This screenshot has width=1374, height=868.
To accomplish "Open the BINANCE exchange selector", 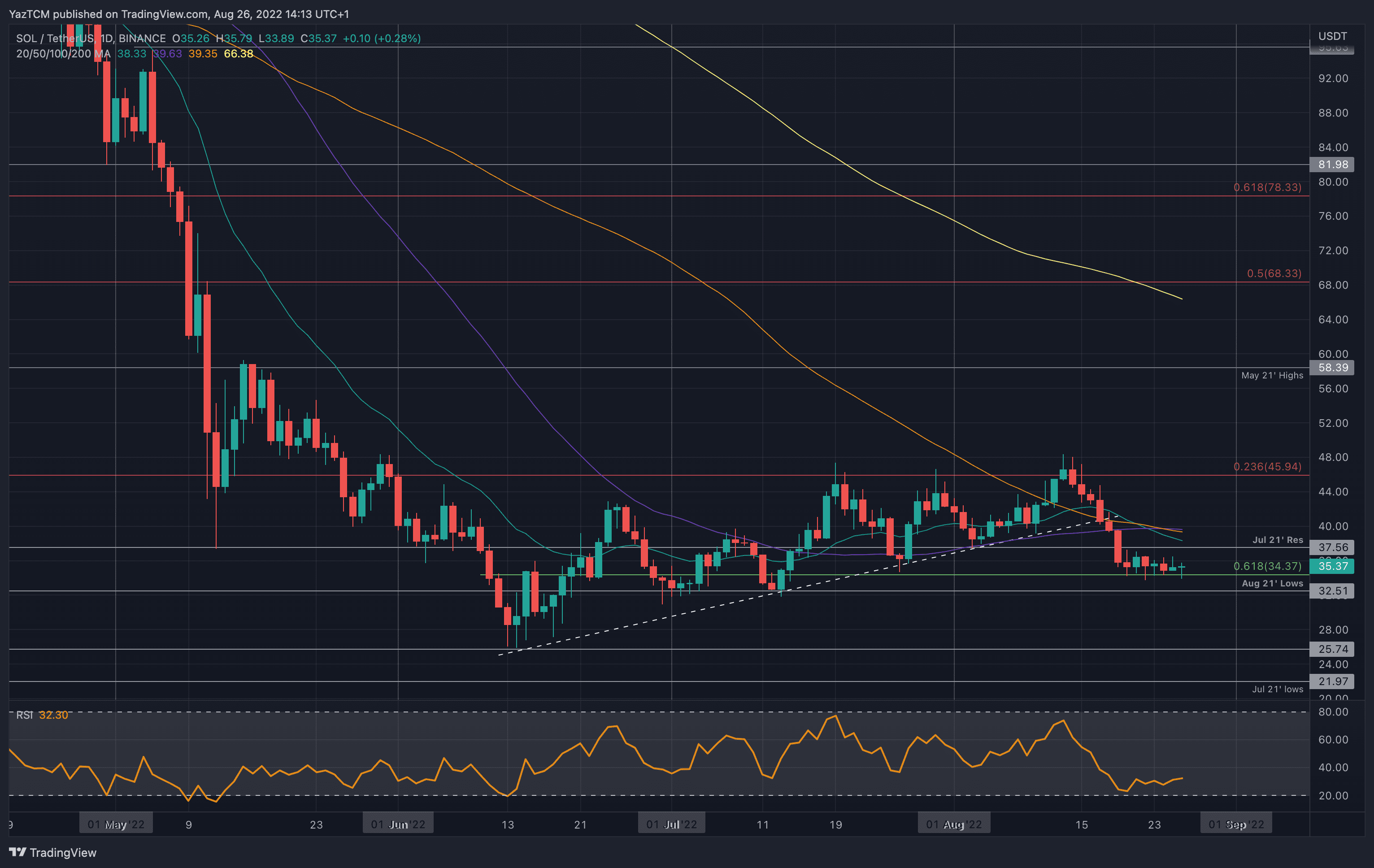I will tap(143, 38).
